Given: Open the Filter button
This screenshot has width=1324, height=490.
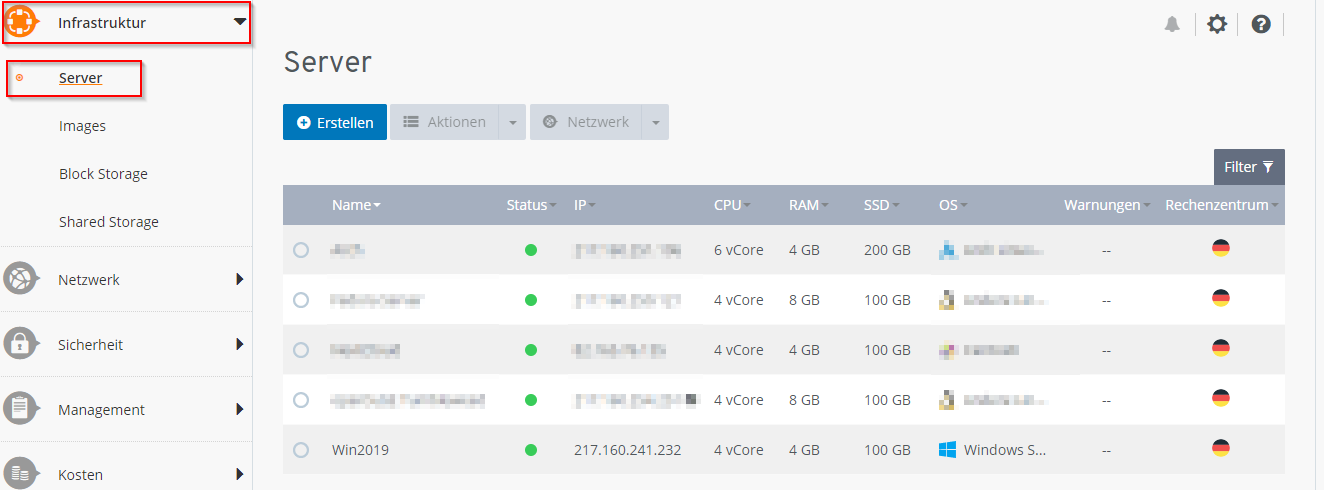Looking at the screenshot, I should pos(1249,167).
